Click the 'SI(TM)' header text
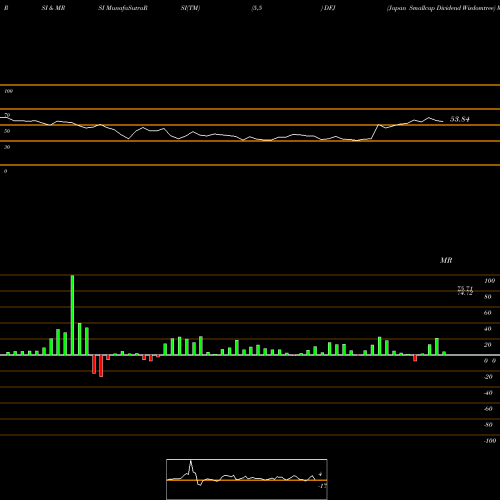This screenshot has height=500, width=500. [190, 8]
